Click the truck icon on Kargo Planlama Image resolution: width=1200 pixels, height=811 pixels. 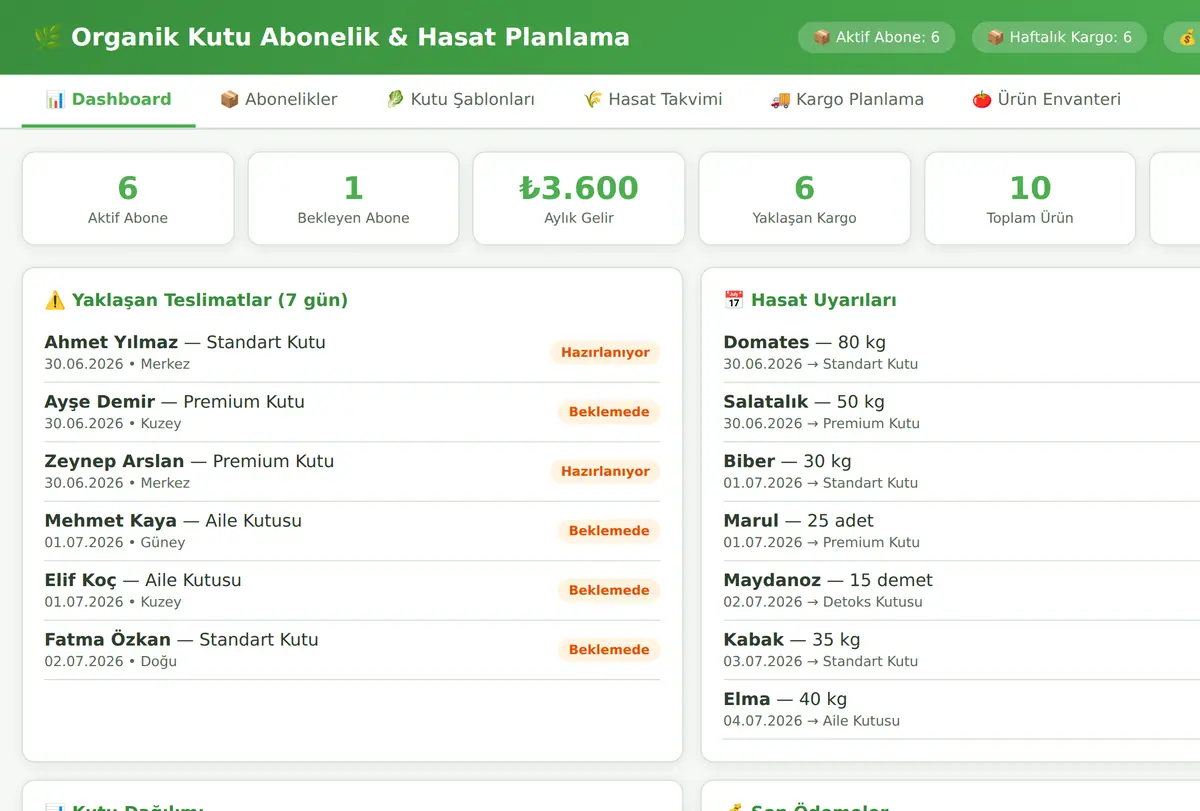[x=780, y=100]
